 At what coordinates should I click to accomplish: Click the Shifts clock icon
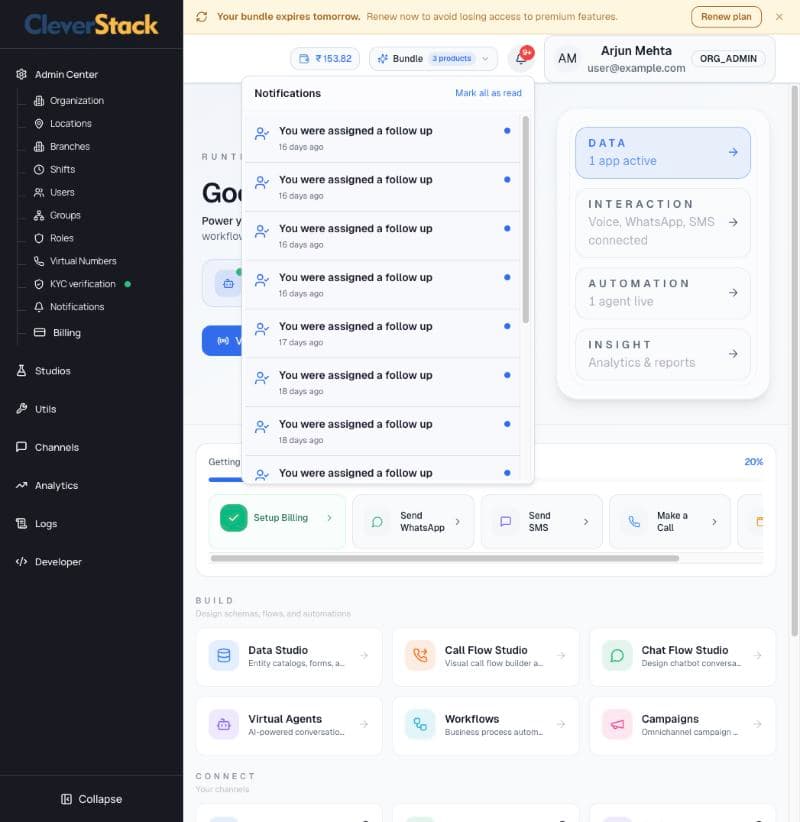[39, 169]
